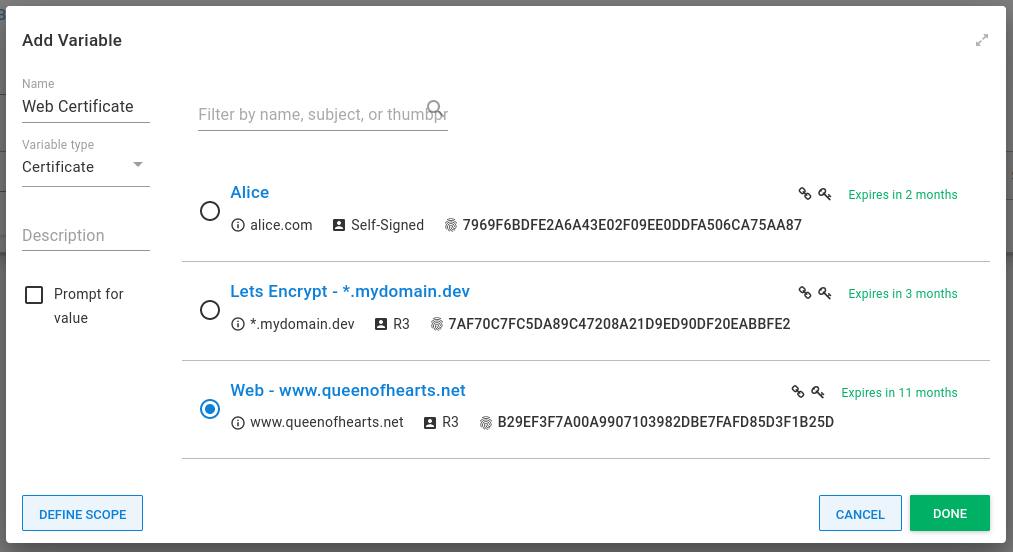This screenshot has width=1013, height=552.
Task: Click the chain icon on Lets Encrypt row
Action: click(804, 293)
